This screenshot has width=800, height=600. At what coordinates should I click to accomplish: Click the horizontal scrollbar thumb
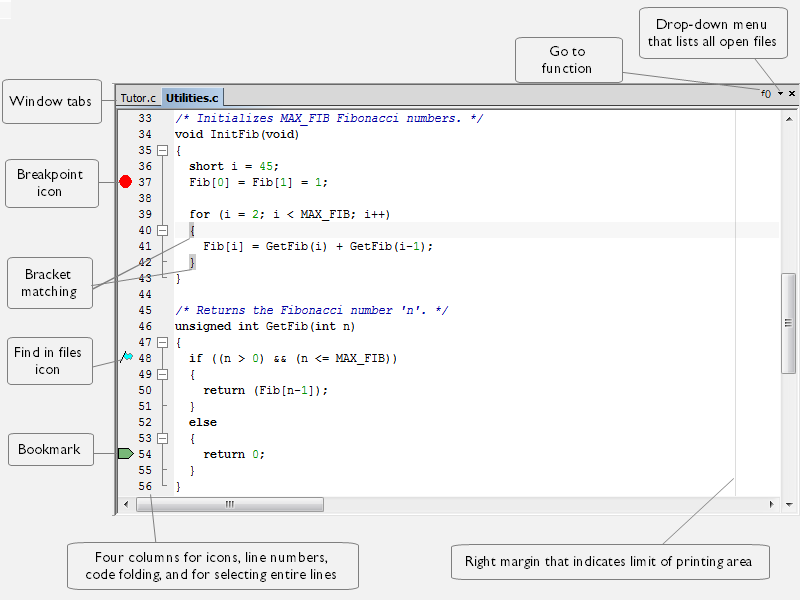pos(229,505)
